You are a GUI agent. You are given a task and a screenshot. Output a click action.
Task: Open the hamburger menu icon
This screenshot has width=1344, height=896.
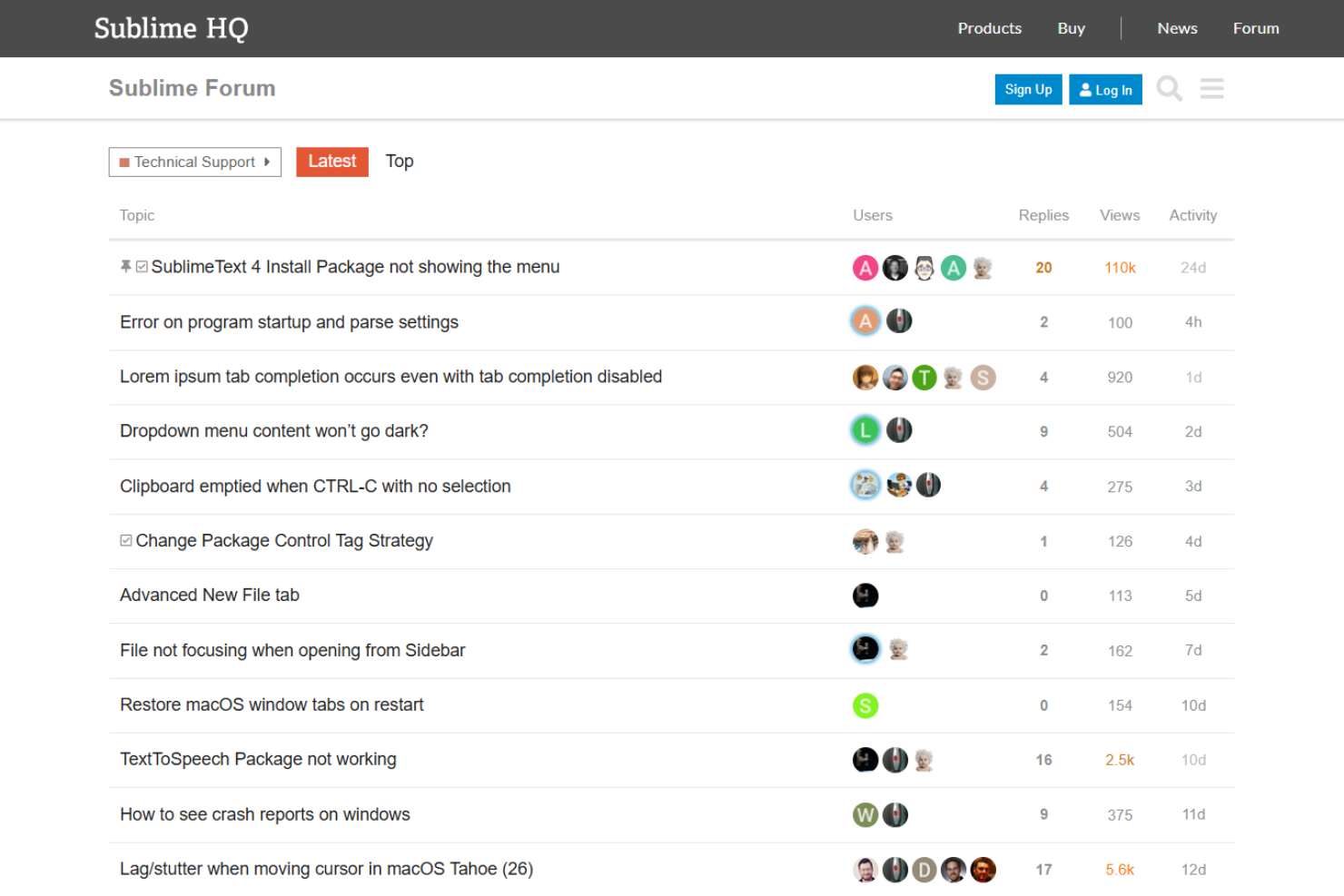click(1211, 89)
